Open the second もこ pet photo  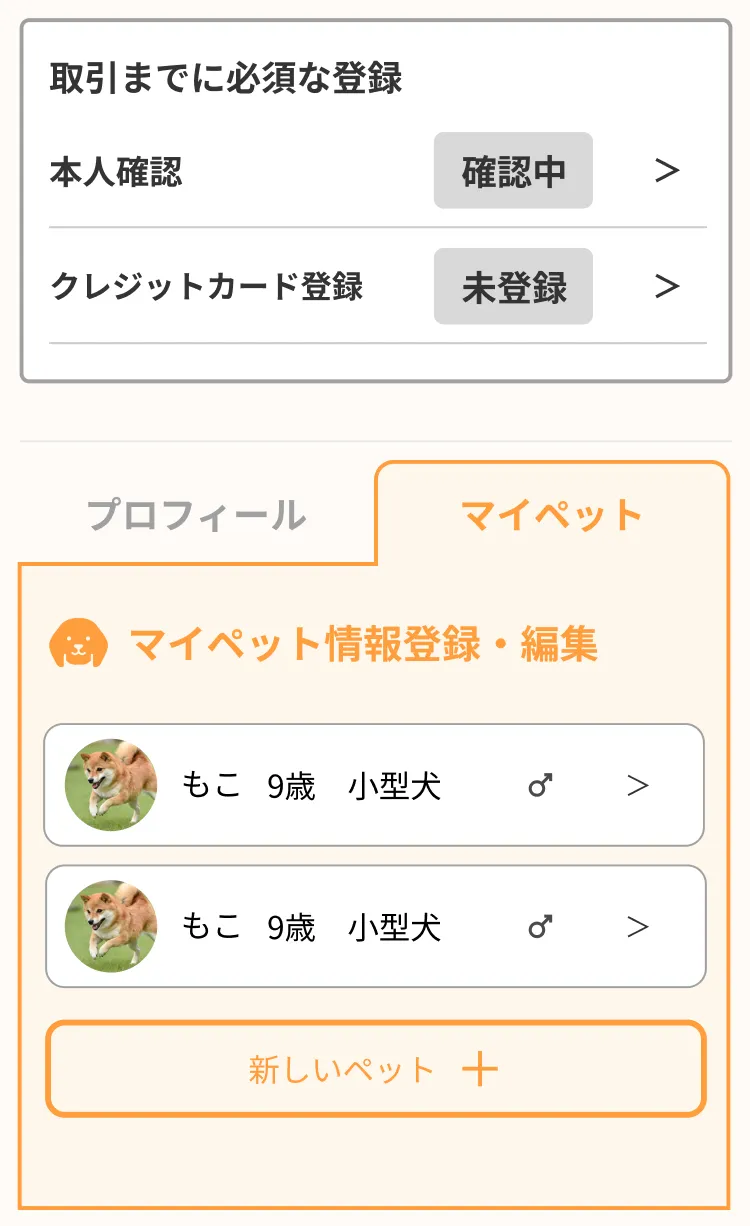click(x=111, y=927)
